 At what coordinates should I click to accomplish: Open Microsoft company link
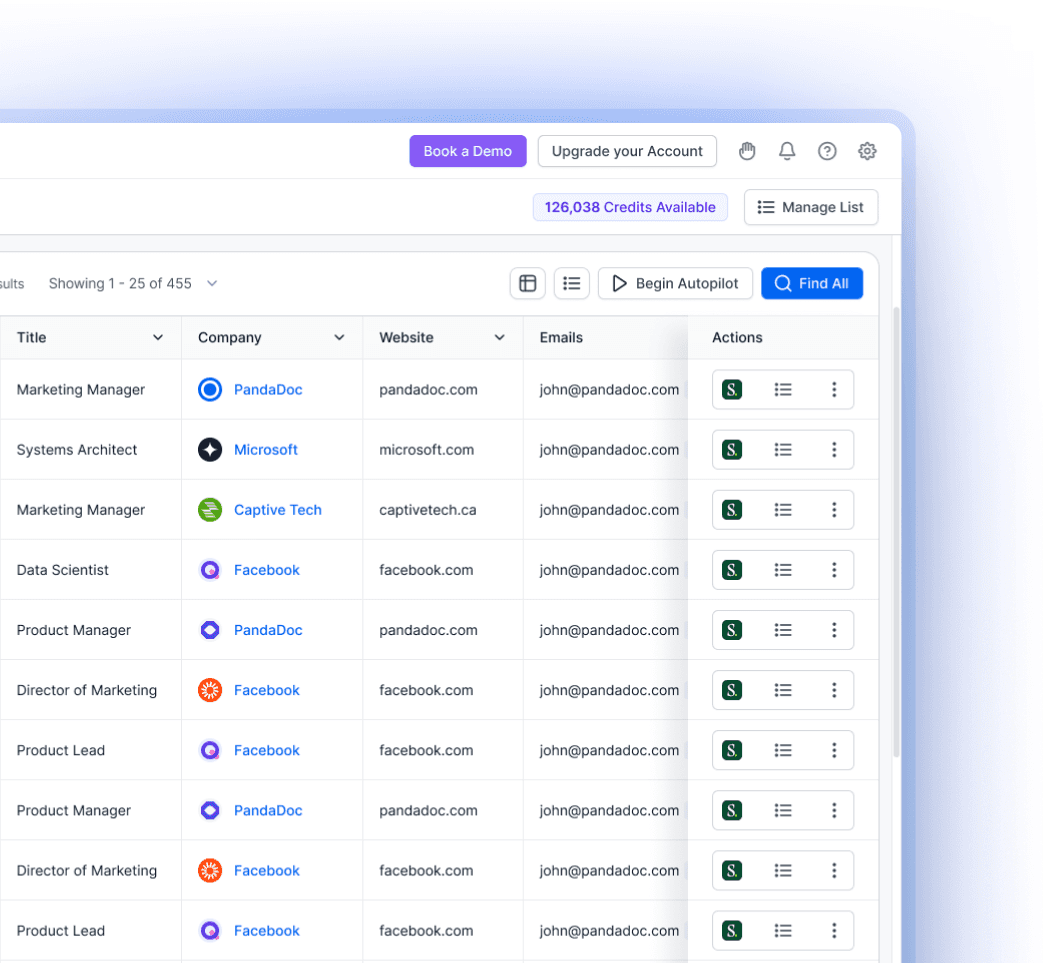click(265, 450)
